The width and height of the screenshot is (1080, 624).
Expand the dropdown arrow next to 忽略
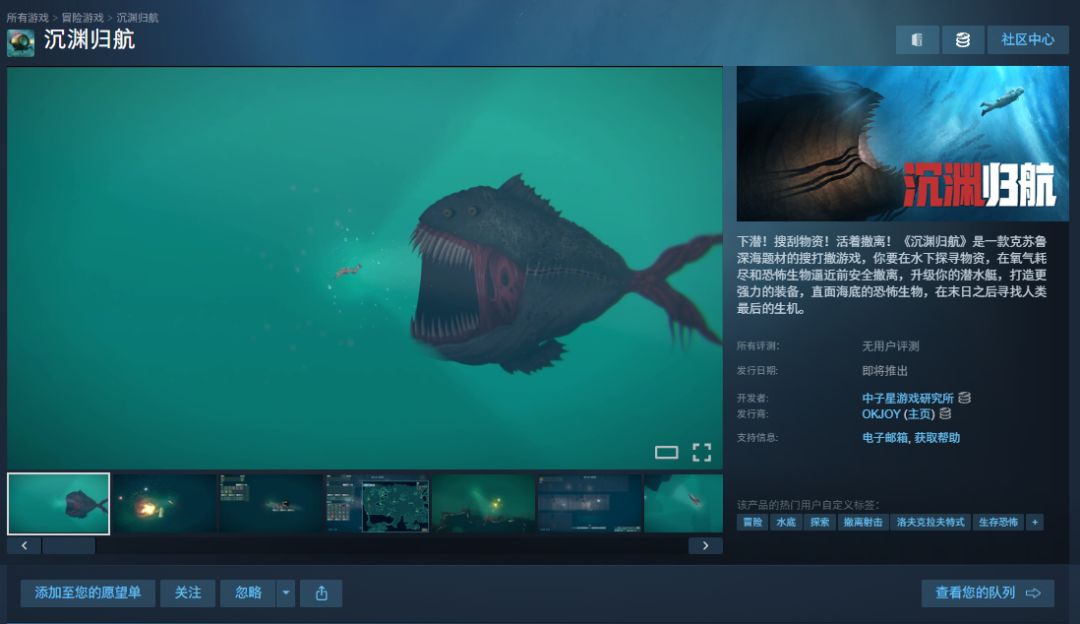pos(286,593)
